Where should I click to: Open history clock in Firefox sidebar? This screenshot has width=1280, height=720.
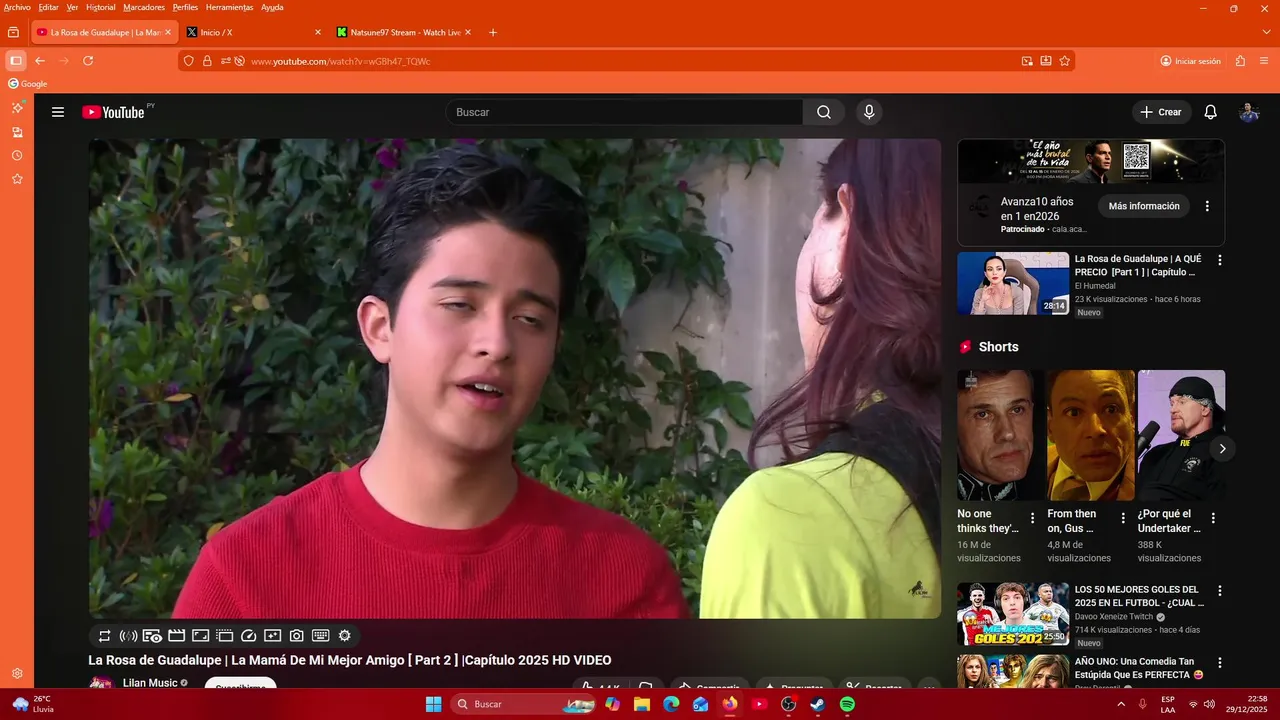[x=17, y=156]
